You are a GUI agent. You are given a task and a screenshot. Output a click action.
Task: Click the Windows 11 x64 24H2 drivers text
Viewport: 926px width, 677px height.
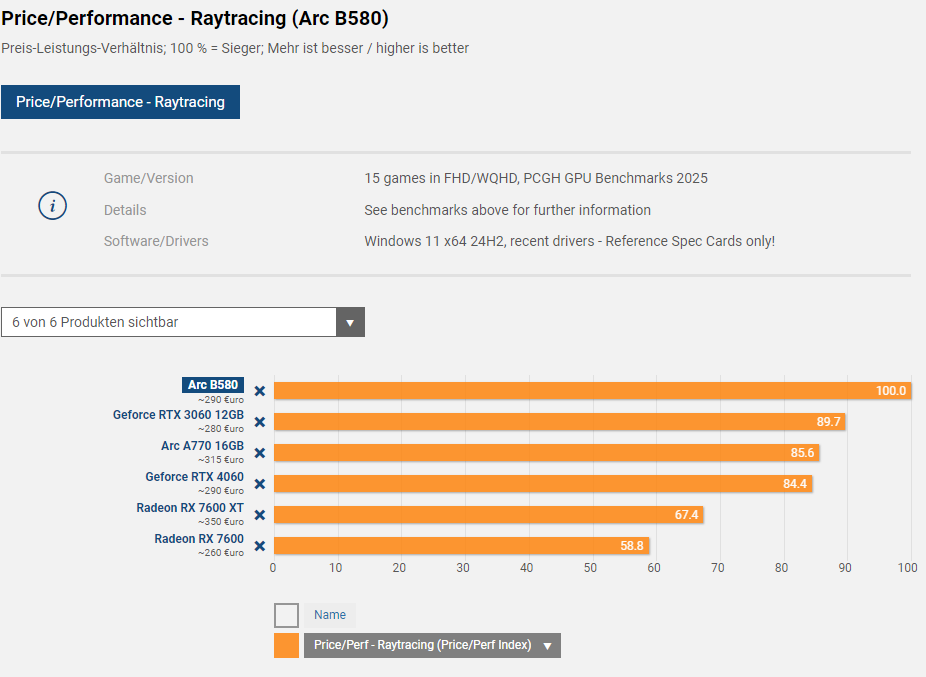[x=569, y=241]
